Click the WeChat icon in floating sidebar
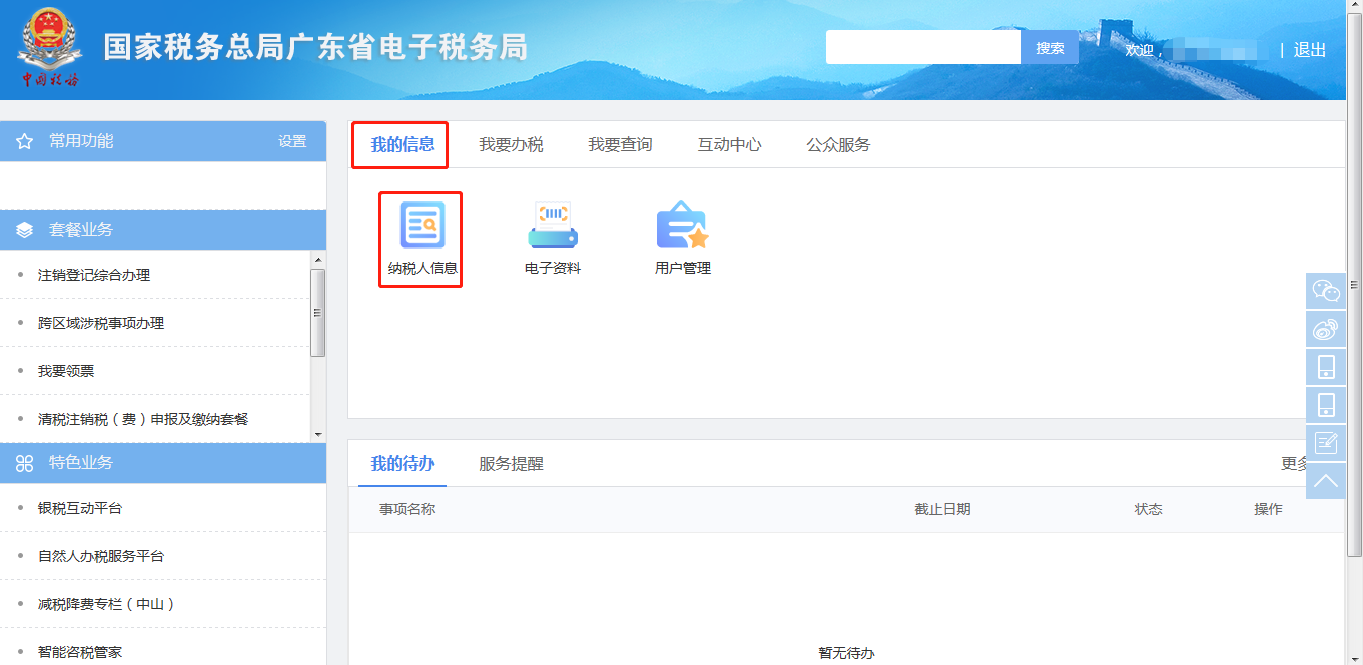Screen dimensions: 1363x665 click(x=1325, y=291)
